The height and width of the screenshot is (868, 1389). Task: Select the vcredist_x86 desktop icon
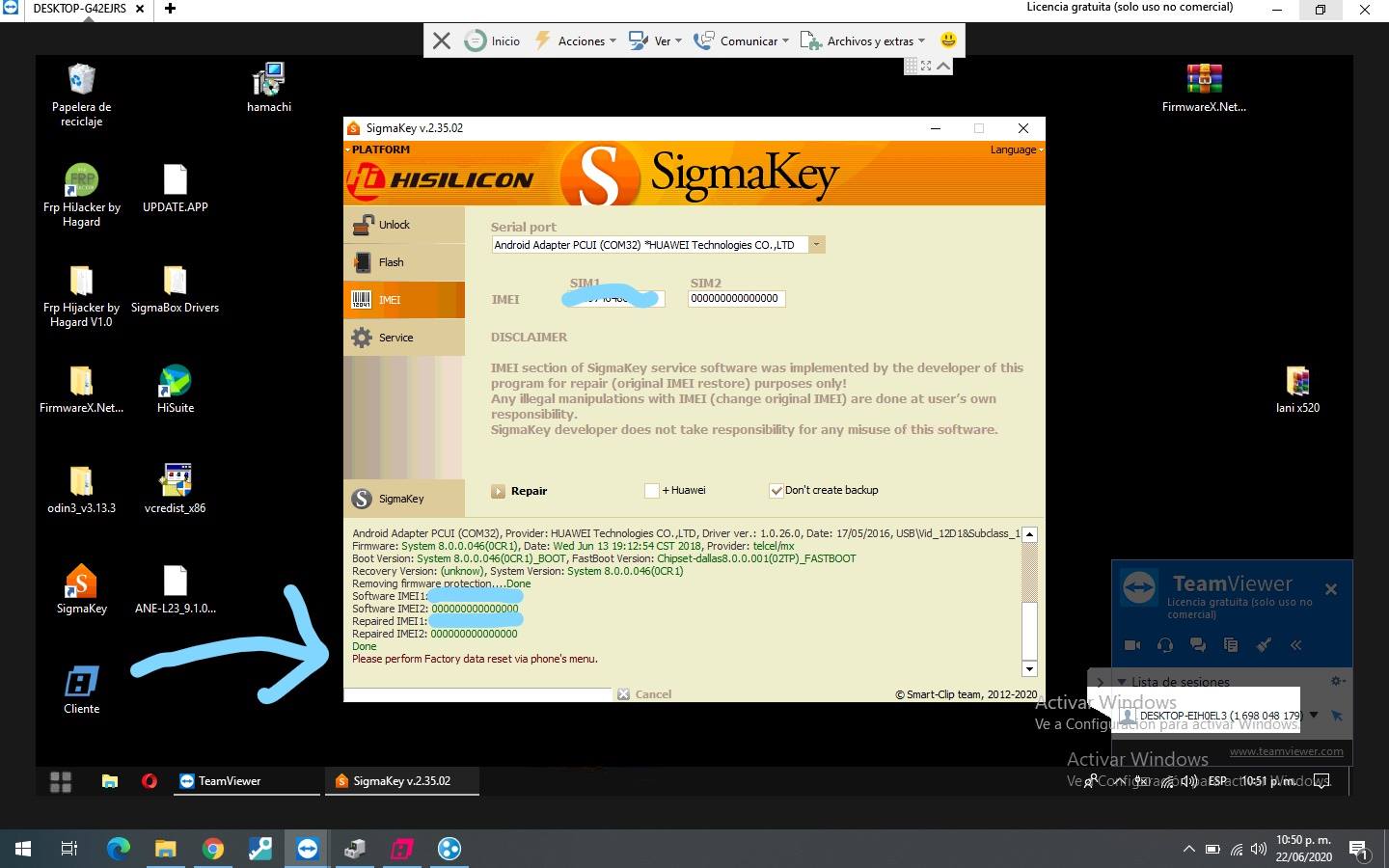click(x=176, y=490)
